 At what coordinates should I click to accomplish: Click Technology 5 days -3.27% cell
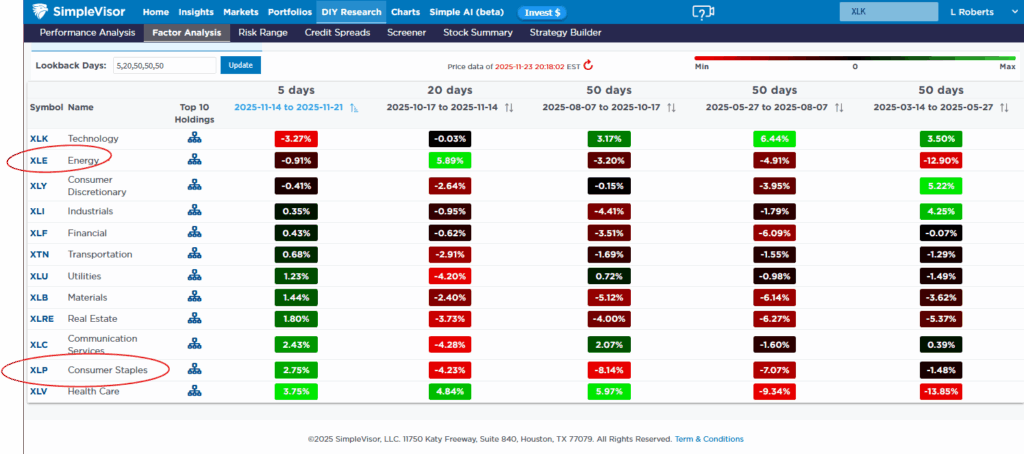[x=296, y=138]
